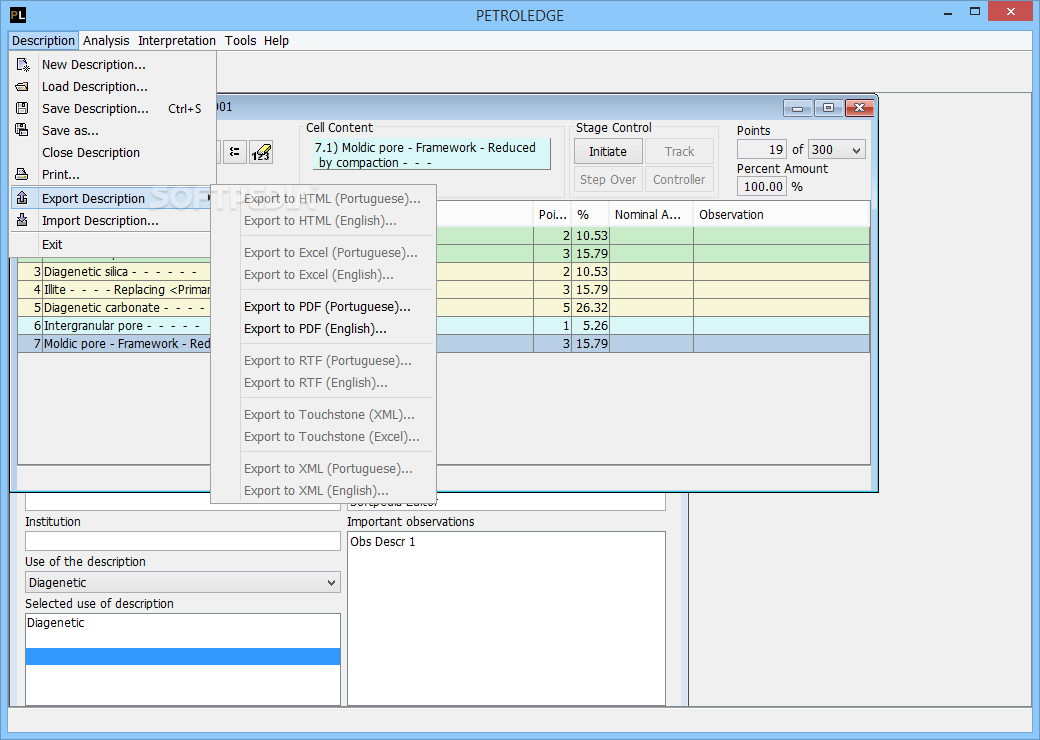Click the Step Over button
The height and width of the screenshot is (740, 1040).
coord(608,179)
